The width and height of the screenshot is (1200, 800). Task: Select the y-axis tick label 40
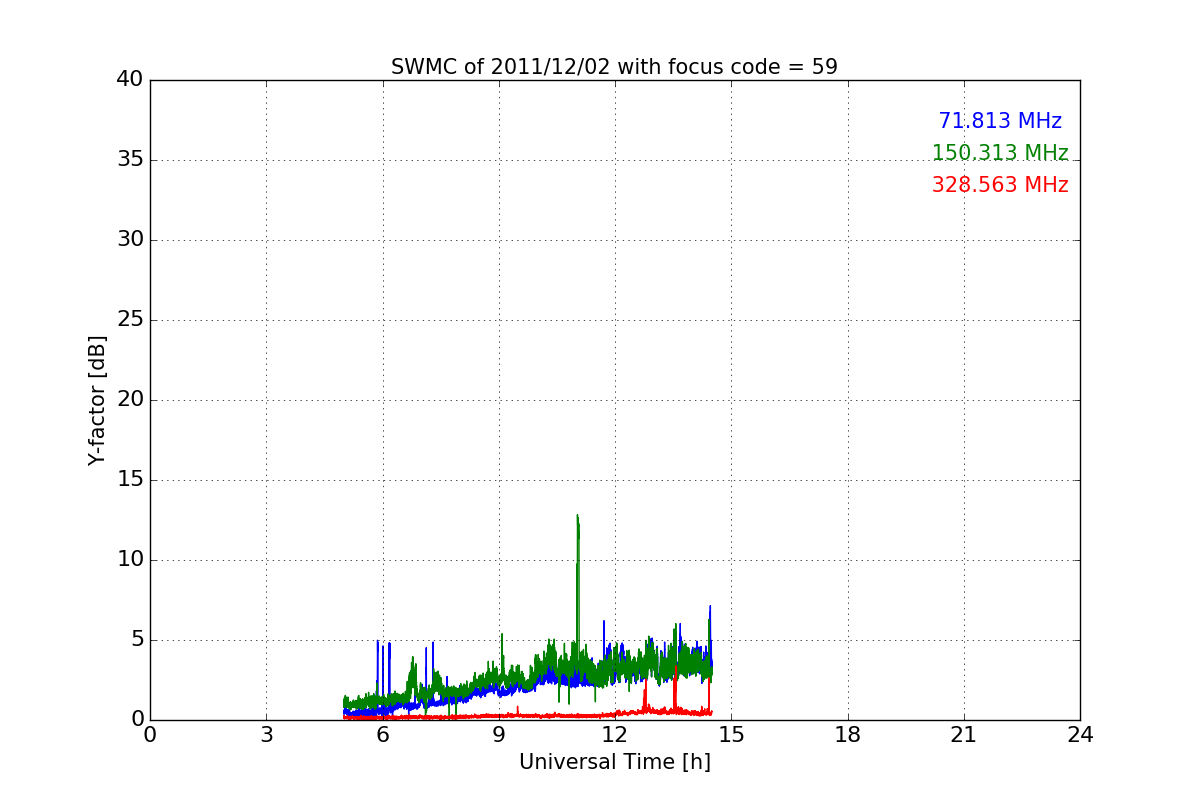coord(130,80)
